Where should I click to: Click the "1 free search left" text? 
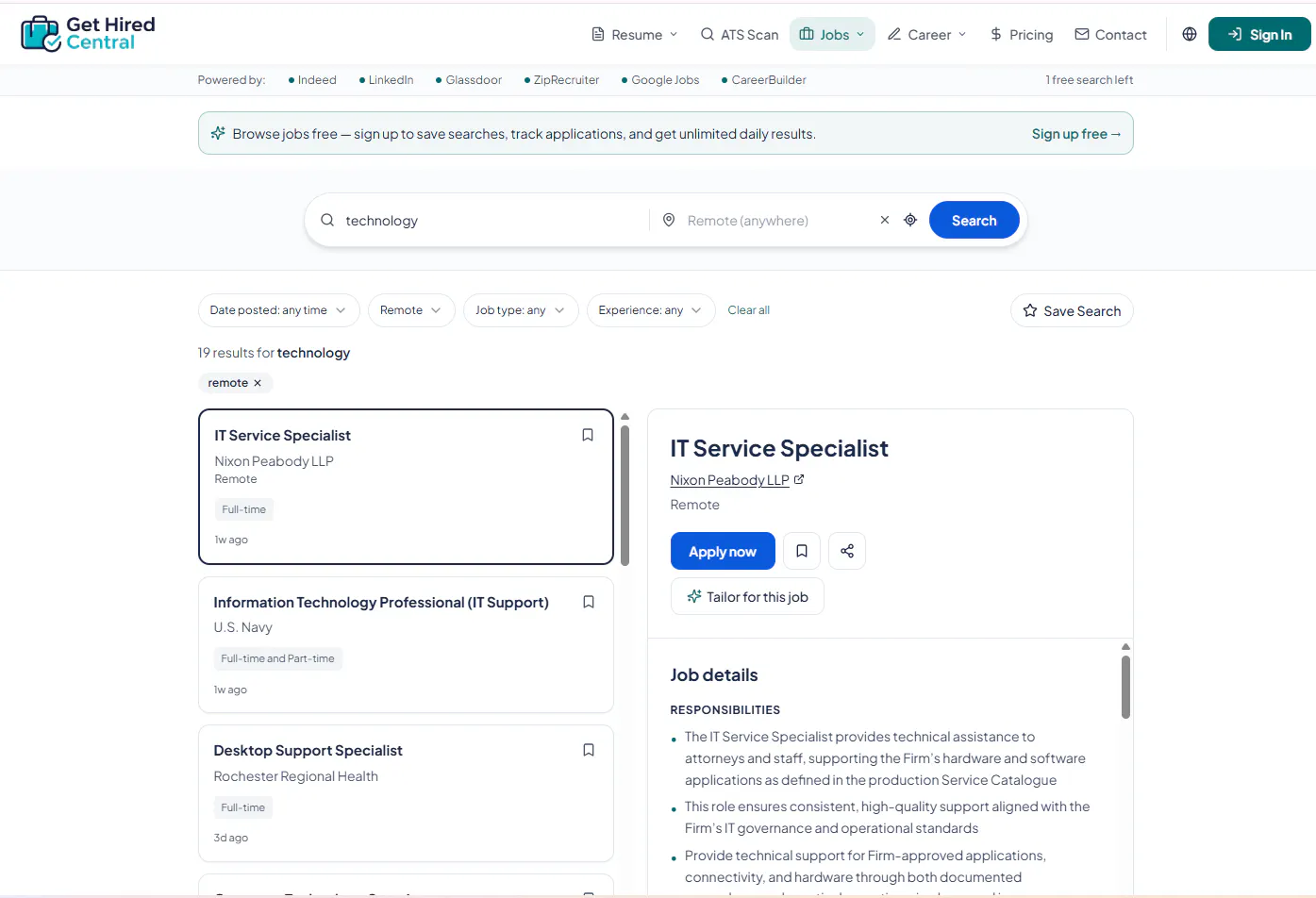coord(1090,80)
